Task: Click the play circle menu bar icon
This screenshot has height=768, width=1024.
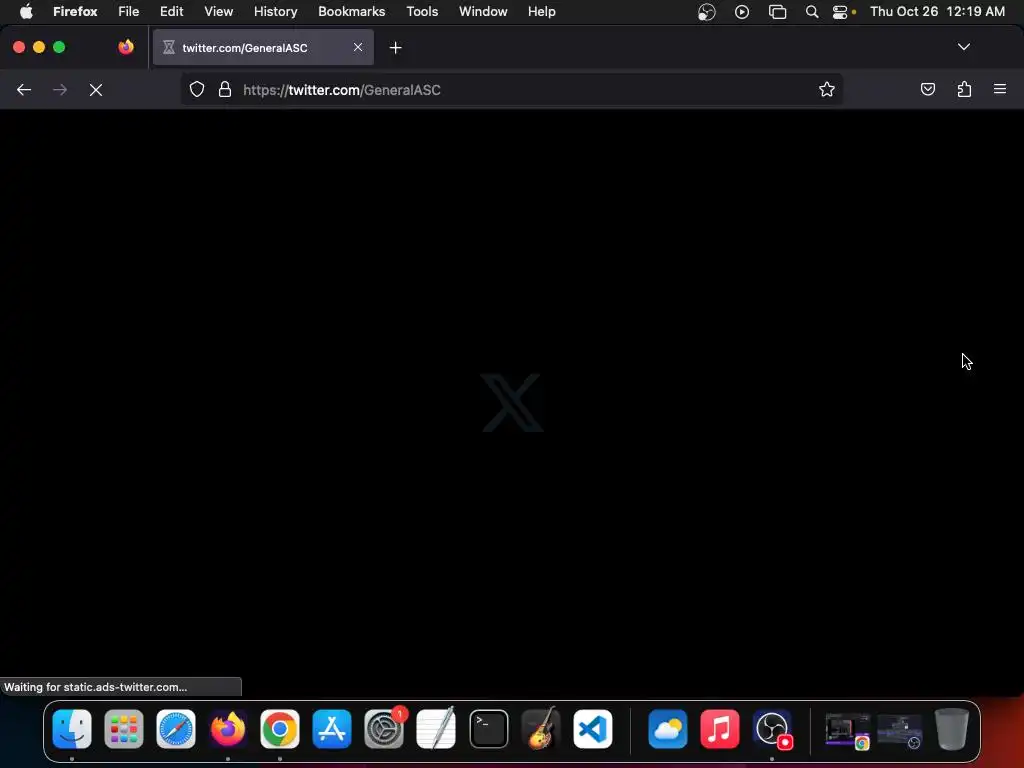Action: (742, 12)
